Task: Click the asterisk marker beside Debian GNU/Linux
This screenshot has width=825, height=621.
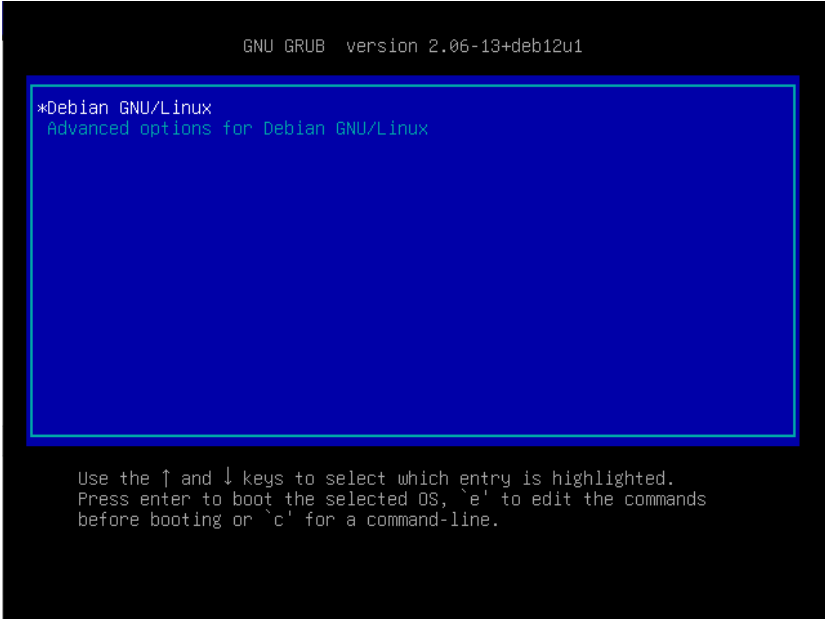Action: [x=42, y=108]
